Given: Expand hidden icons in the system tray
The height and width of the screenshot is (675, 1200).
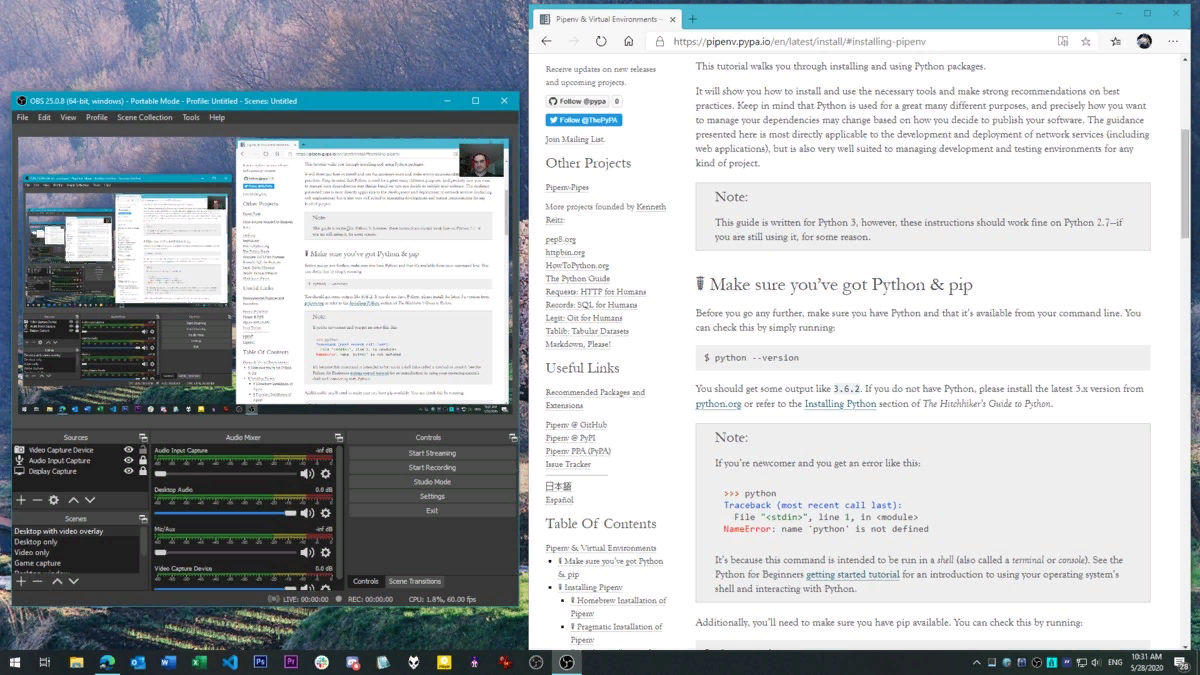Looking at the screenshot, I should coord(977,662).
